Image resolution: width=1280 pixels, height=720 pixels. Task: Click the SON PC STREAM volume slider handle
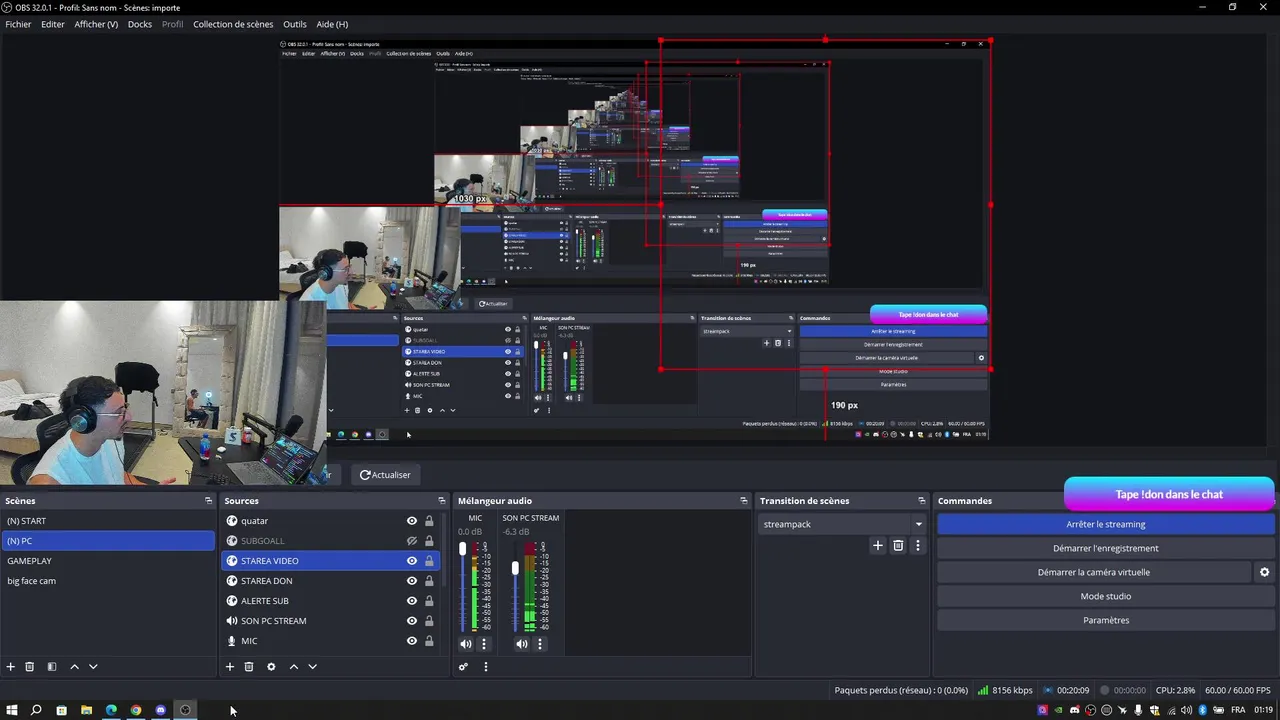click(x=515, y=568)
